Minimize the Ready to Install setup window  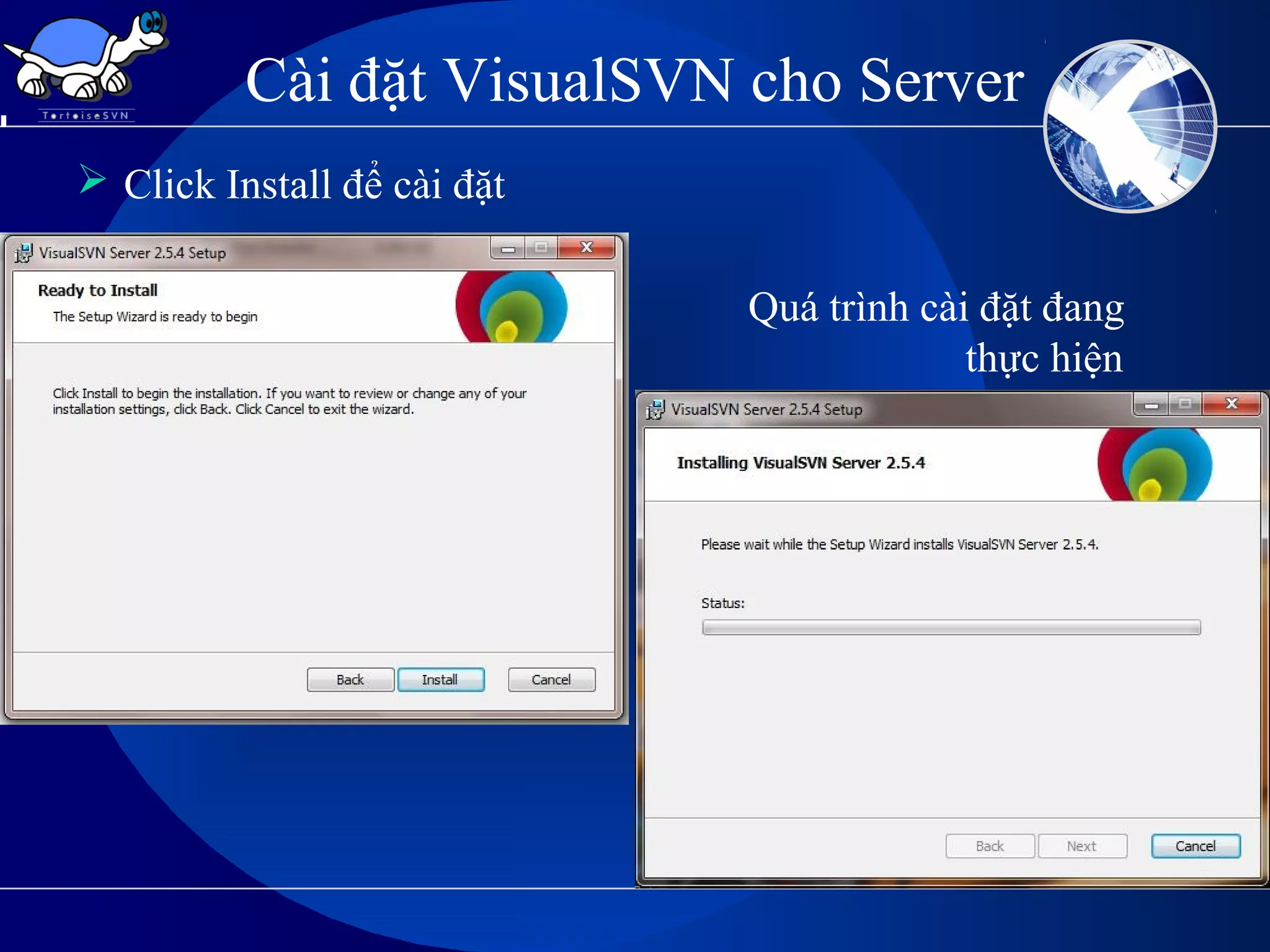point(508,247)
